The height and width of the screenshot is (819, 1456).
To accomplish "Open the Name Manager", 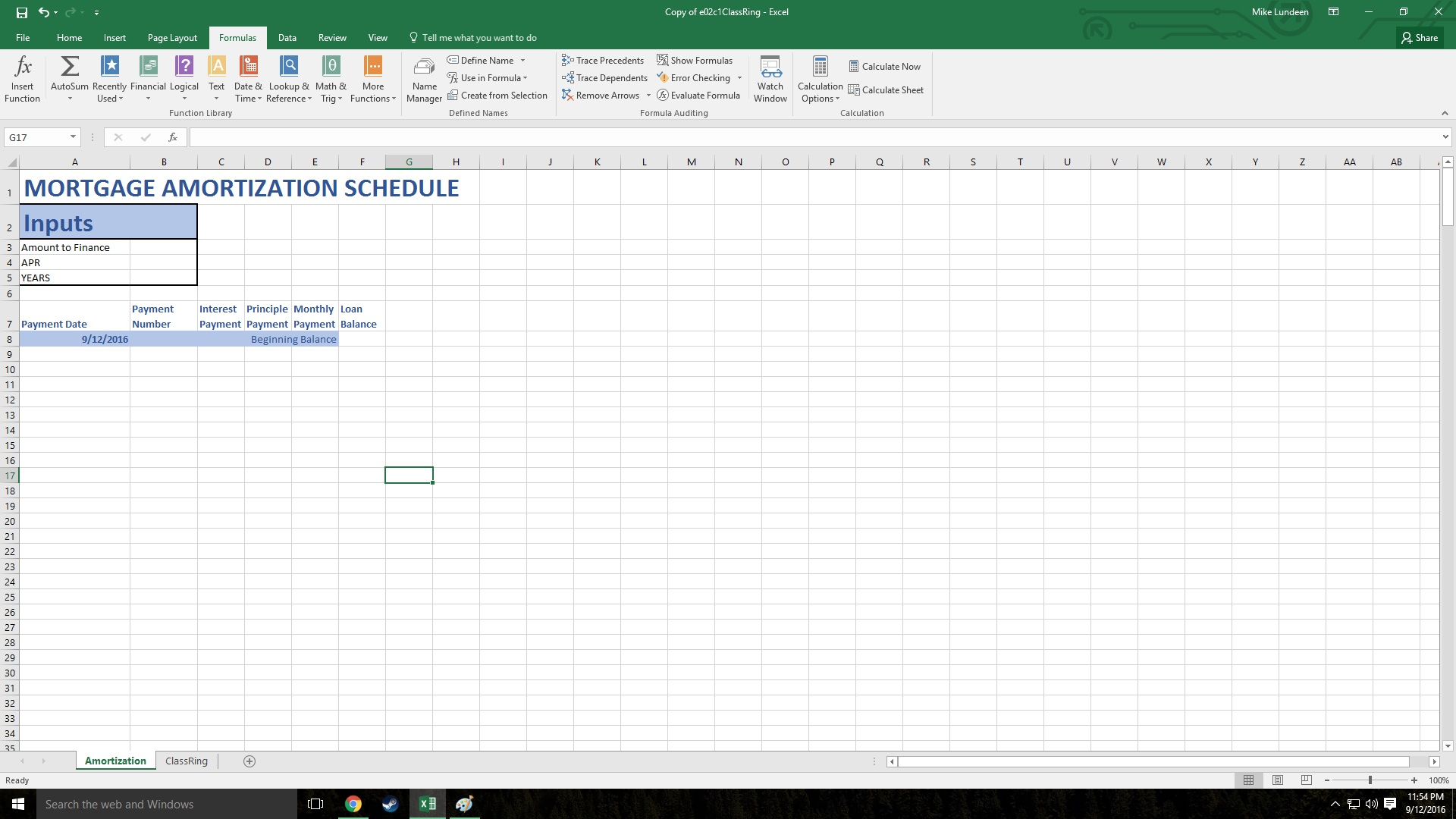I will 424,80.
